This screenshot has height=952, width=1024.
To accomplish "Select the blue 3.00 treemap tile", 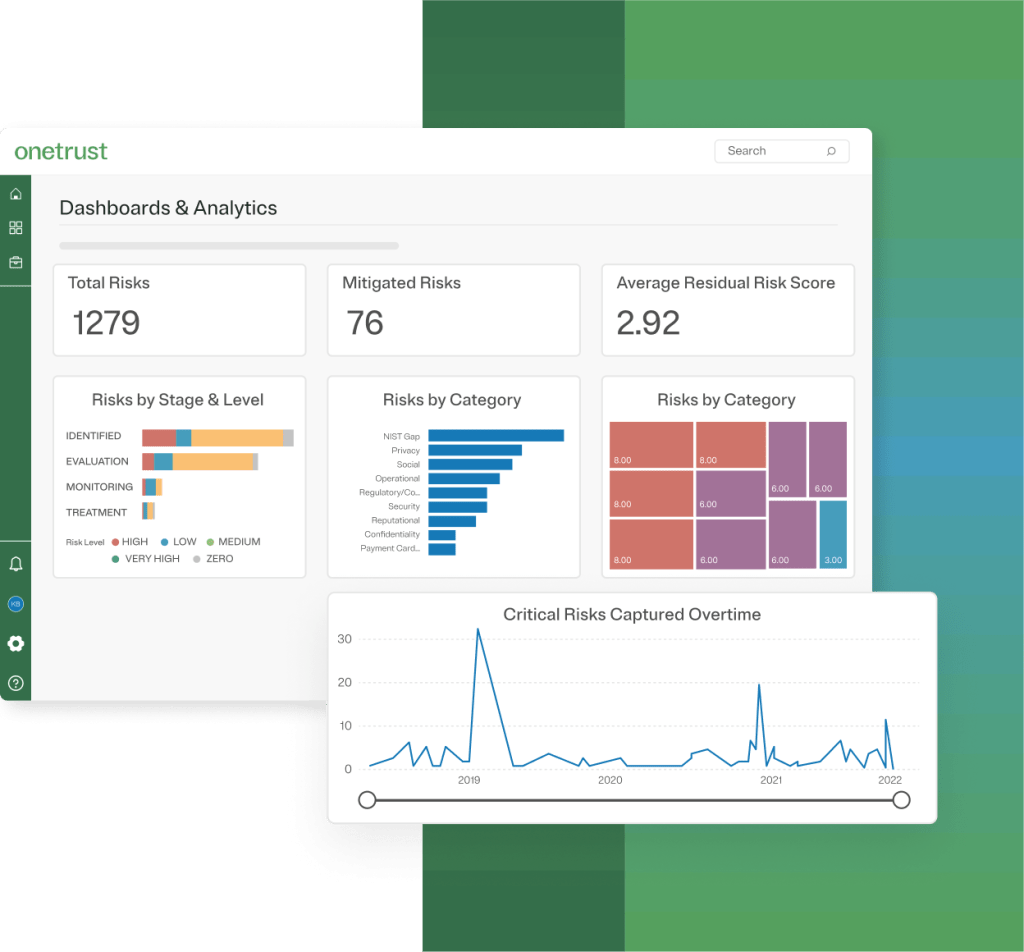I will click(x=832, y=534).
